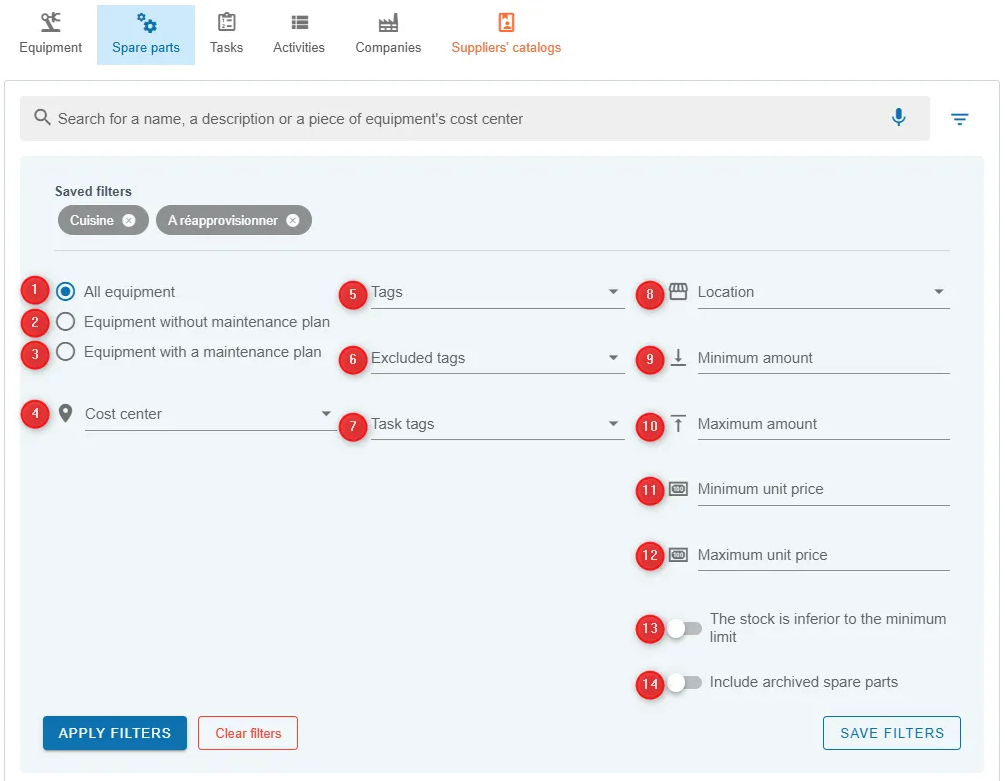Viewport: 1005px width, 781px height.
Task: Remove the Cuisine saved filter
Action: [x=129, y=220]
